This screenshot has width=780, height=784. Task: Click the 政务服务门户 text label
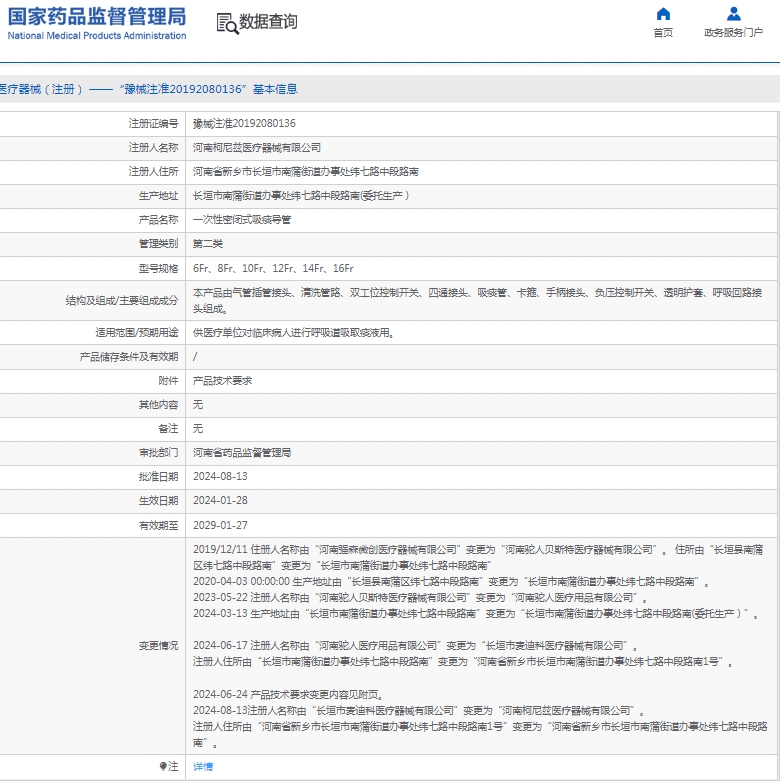tap(734, 32)
